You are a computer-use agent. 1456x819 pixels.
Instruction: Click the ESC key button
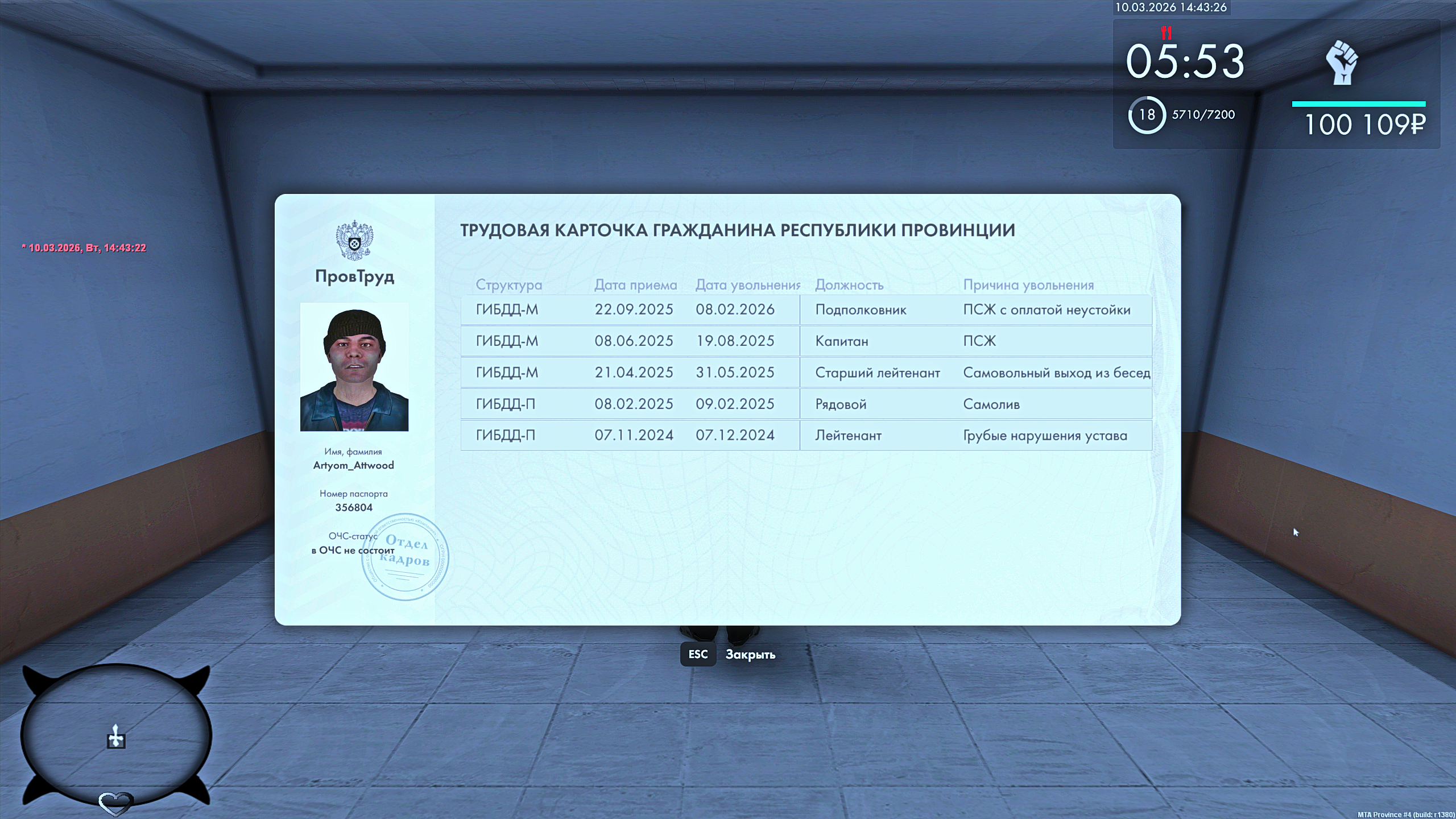pyautogui.click(x=698, y=654)
